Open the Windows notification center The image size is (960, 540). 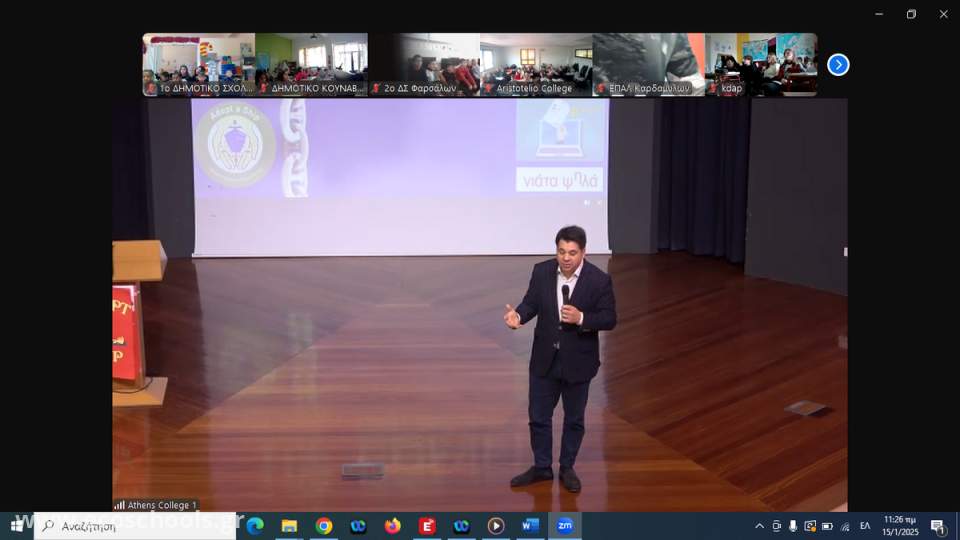point(938,526)
